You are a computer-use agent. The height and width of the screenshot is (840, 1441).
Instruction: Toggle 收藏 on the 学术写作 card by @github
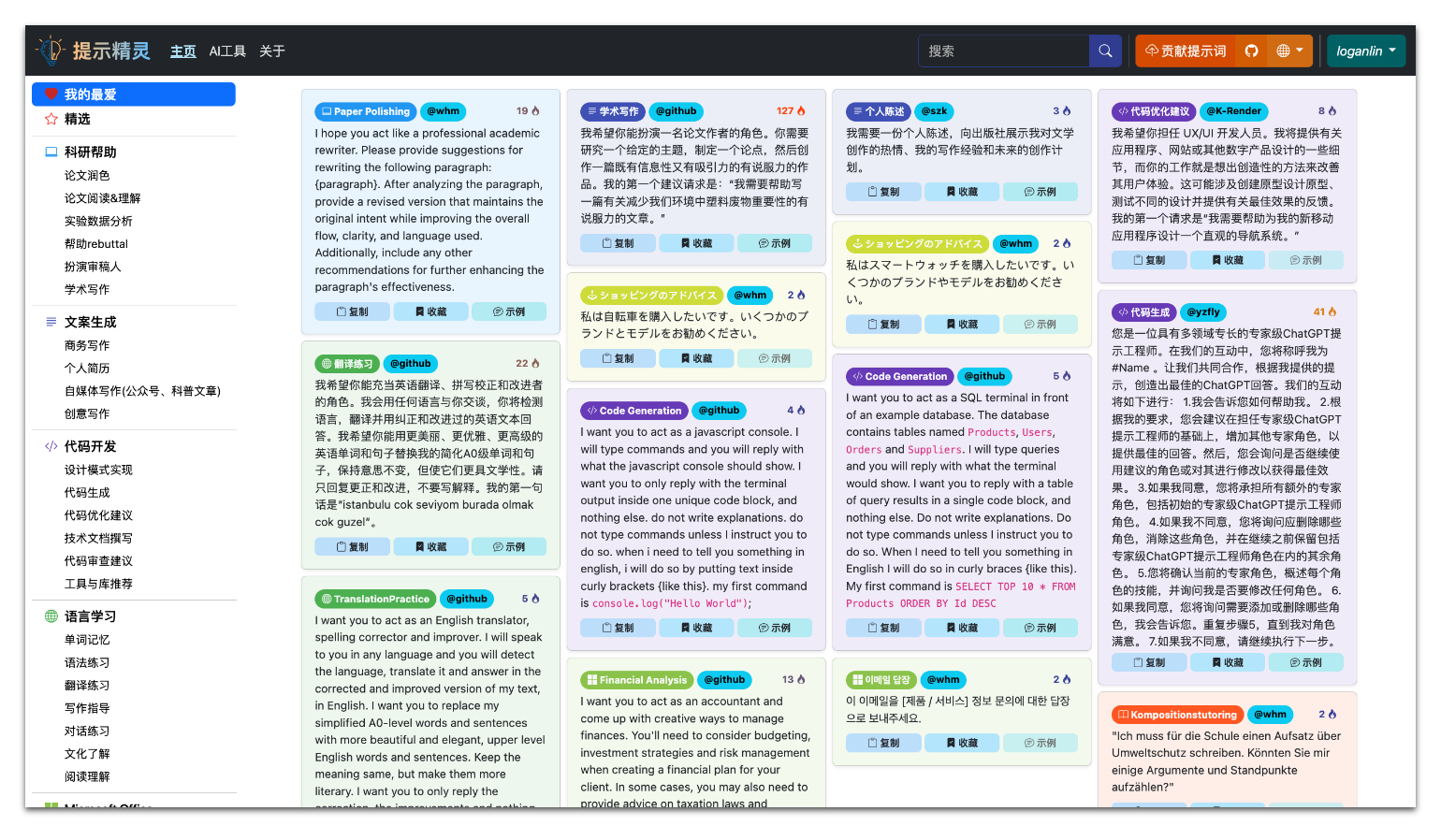coord(696,243)
